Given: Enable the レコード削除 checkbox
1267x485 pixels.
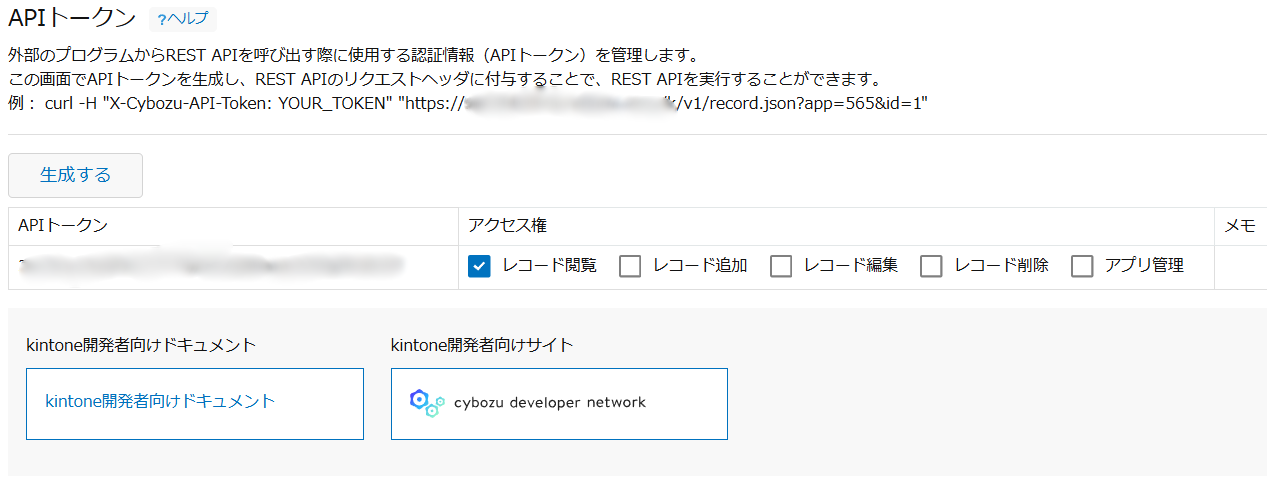Looking at the screenshot, I should point(931,266).
